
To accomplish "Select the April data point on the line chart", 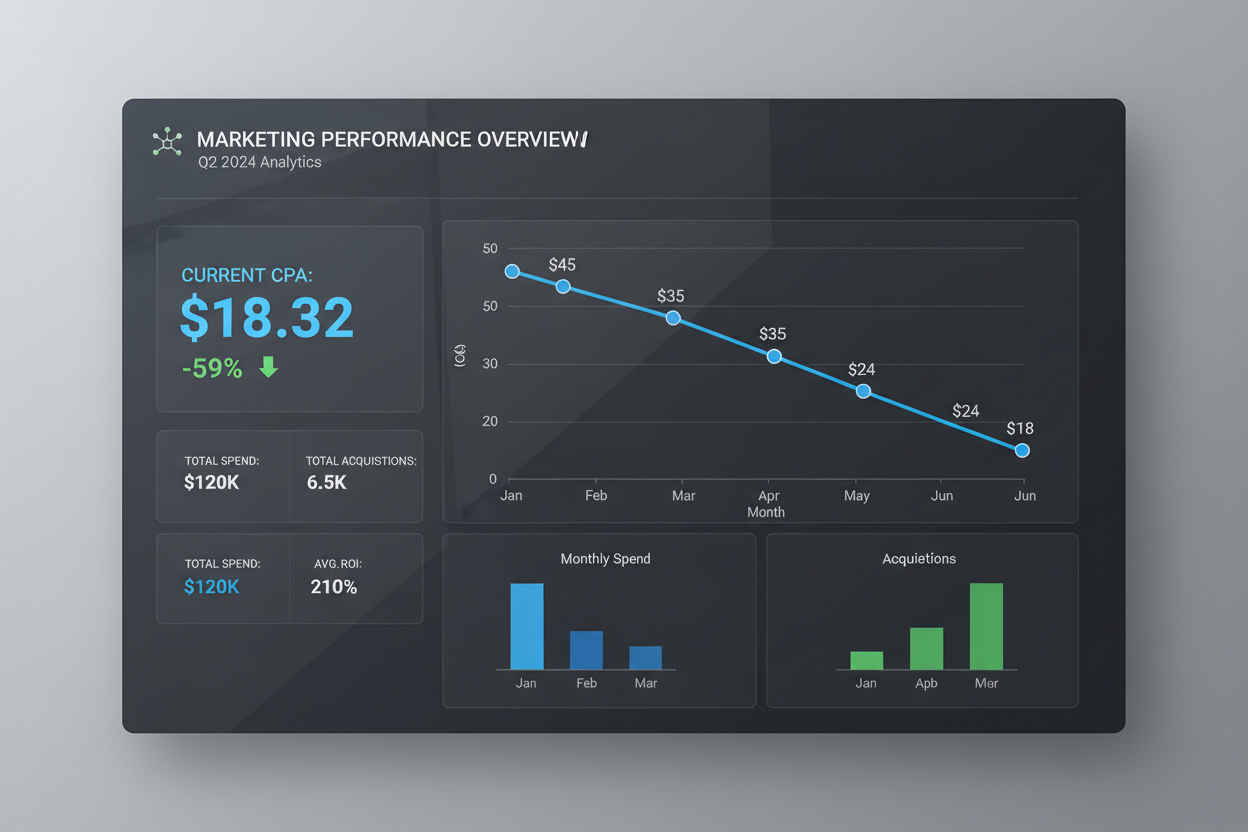I will [x=773, y=356].
